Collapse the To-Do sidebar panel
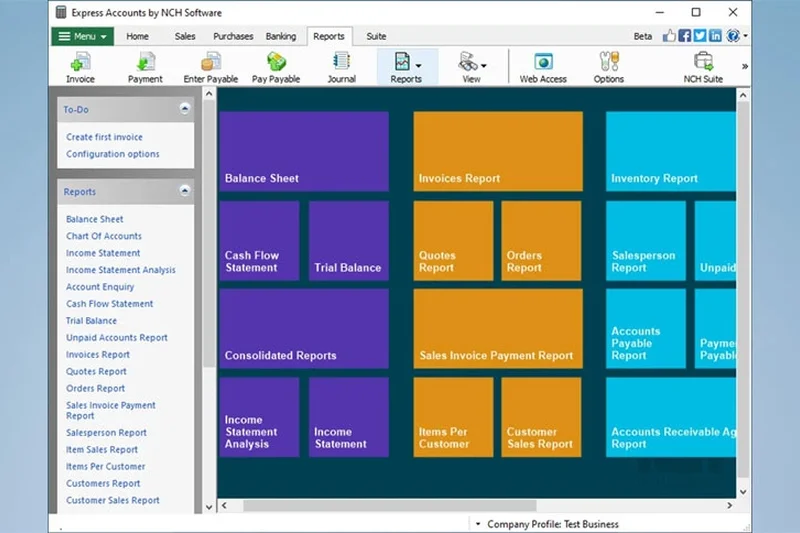 185,108
